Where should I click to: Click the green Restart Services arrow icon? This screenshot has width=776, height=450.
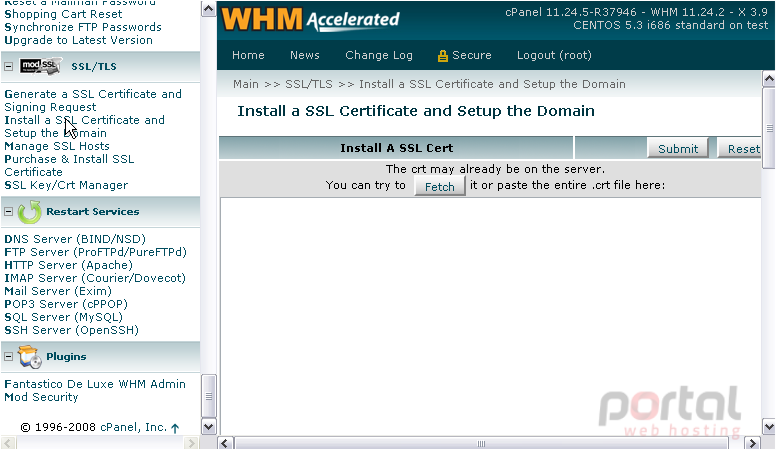pyautogui.click(x=29, y=212)
